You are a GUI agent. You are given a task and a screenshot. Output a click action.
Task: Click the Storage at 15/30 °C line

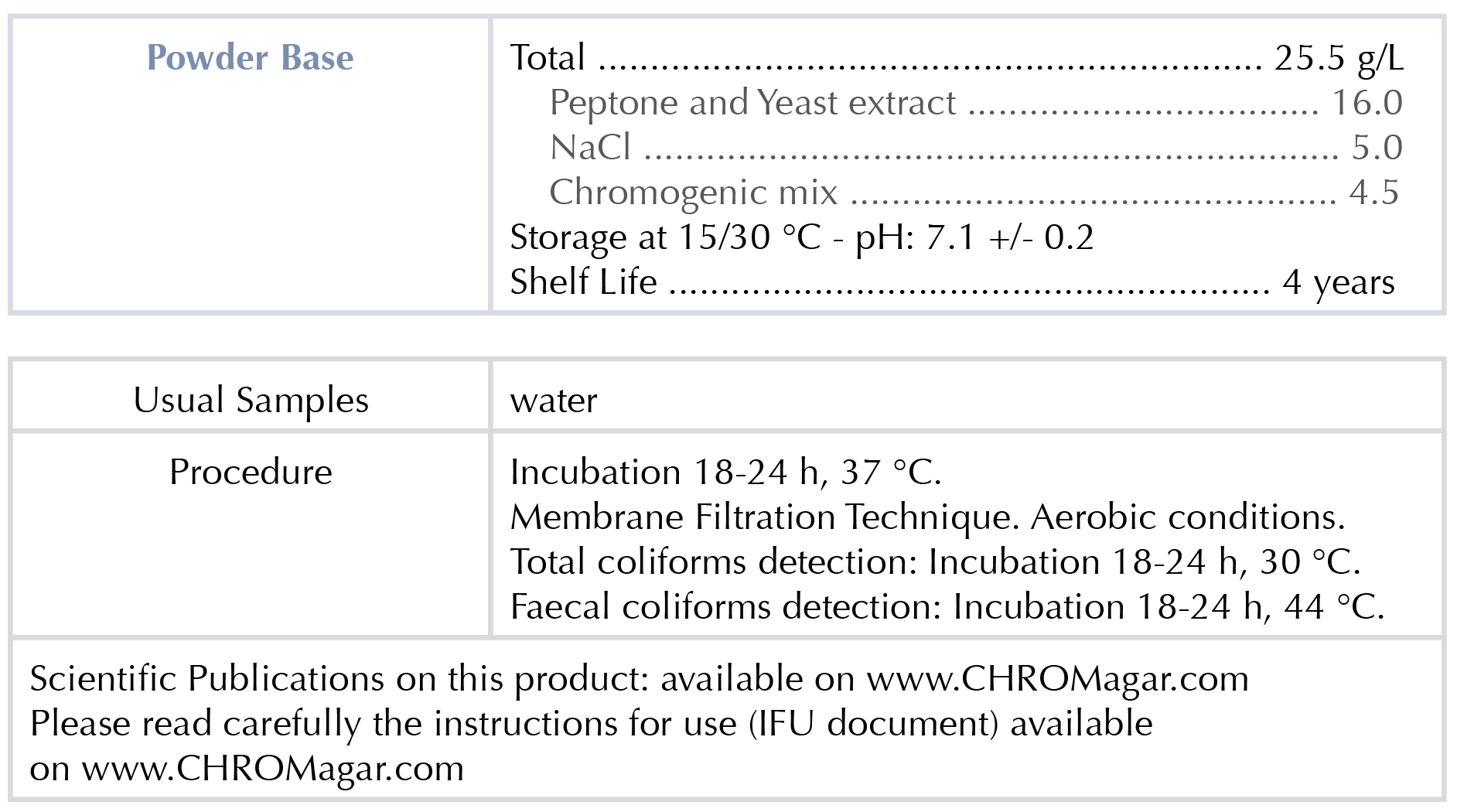(x=801, y=237)
